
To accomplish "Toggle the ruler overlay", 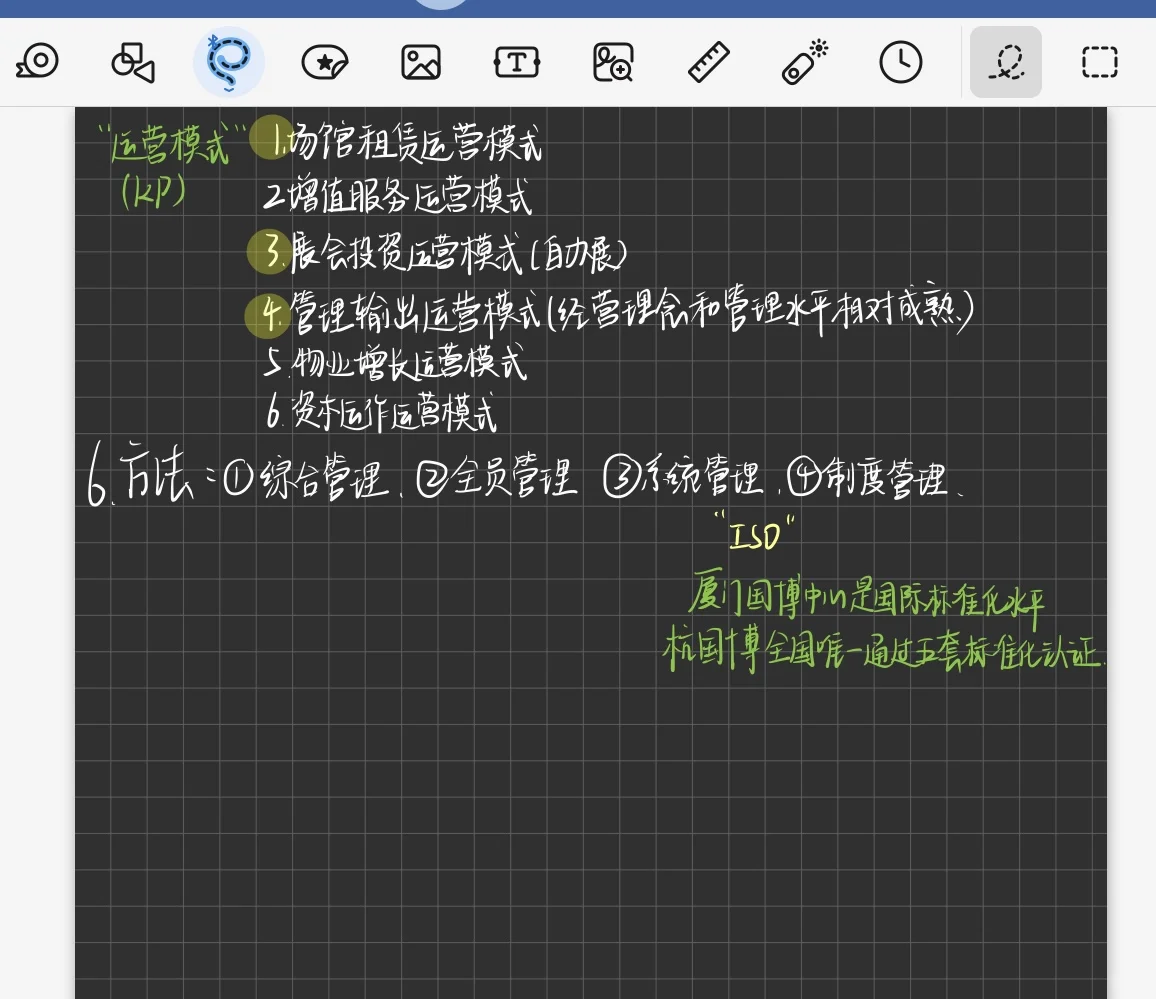I will tap(709, 62).
